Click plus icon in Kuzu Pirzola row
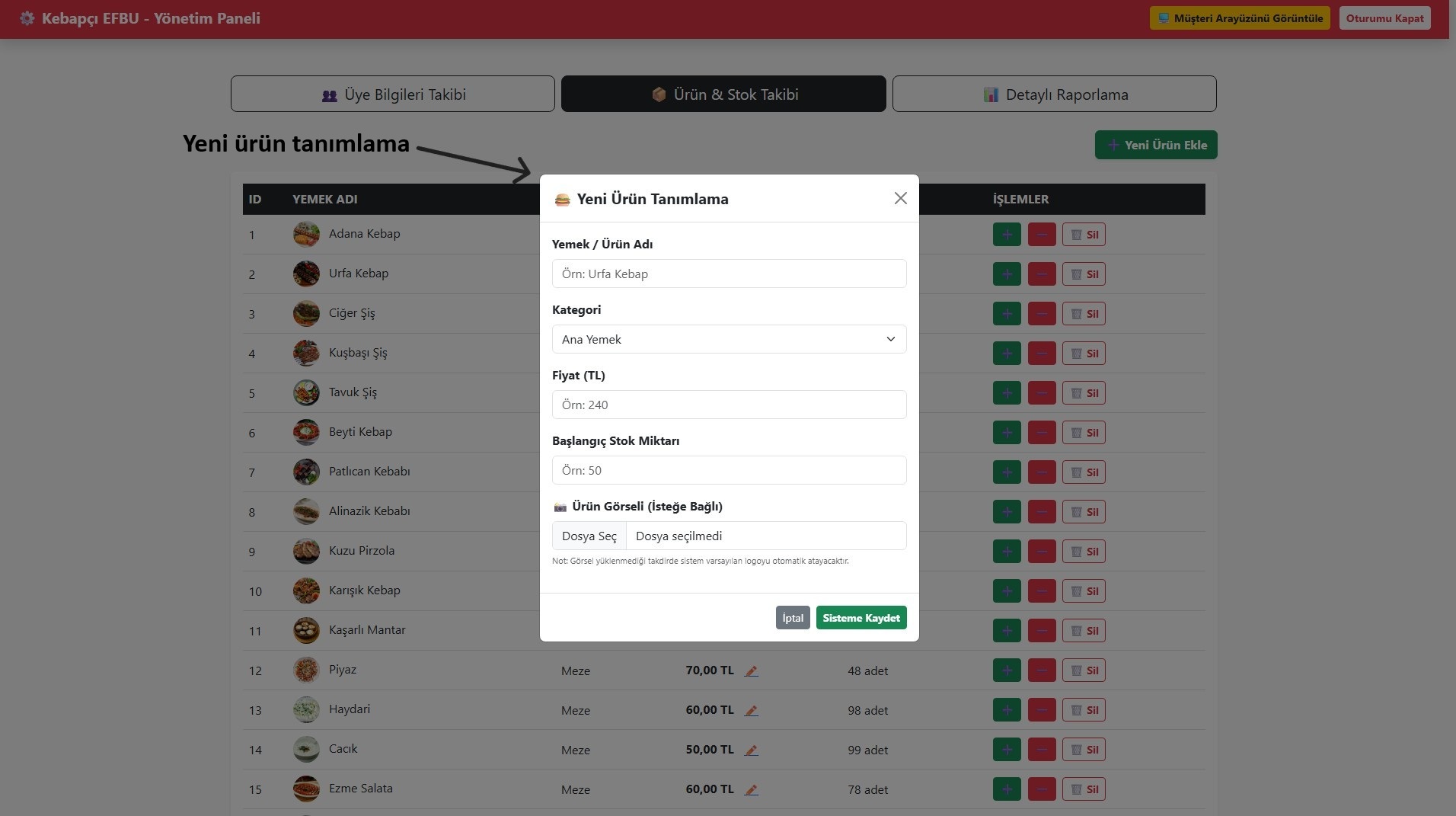 (1007, 552)
